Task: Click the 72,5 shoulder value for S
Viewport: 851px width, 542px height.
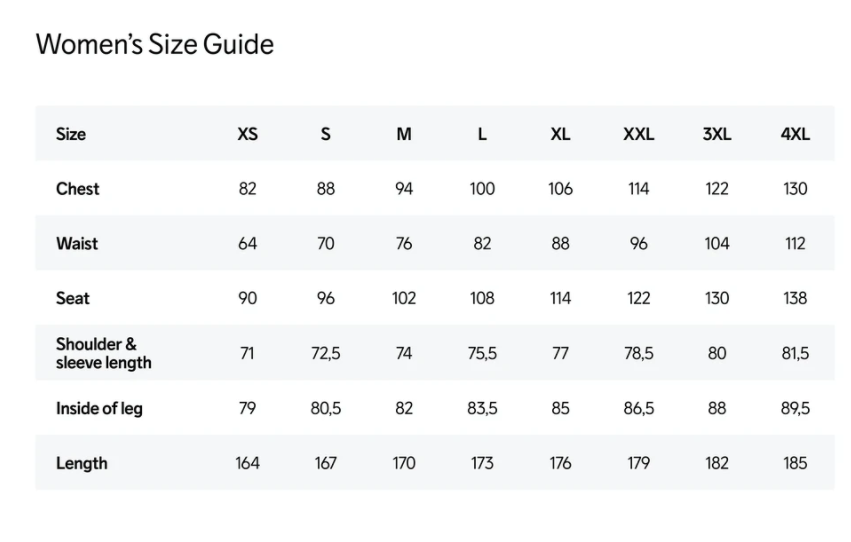Action: pos(326,354)
